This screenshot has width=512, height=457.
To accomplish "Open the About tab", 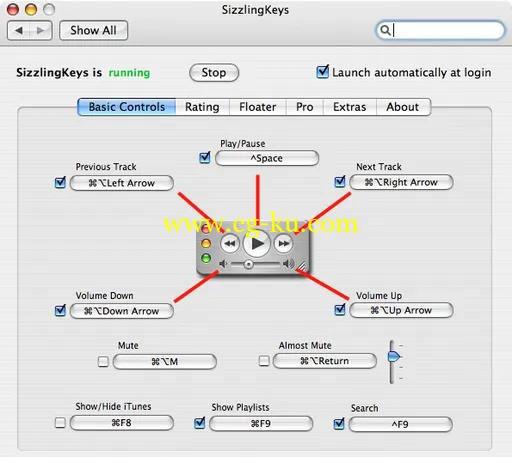I will pos(403,107).
